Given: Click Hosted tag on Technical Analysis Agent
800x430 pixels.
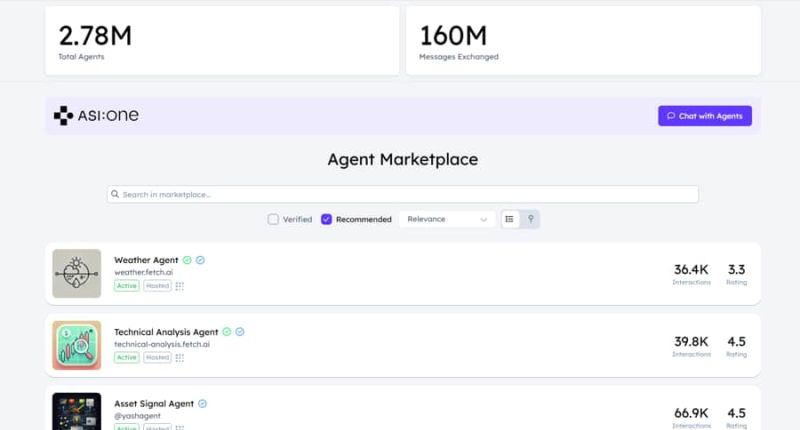Looking at the screenshot, I should (x=157, y=357).
